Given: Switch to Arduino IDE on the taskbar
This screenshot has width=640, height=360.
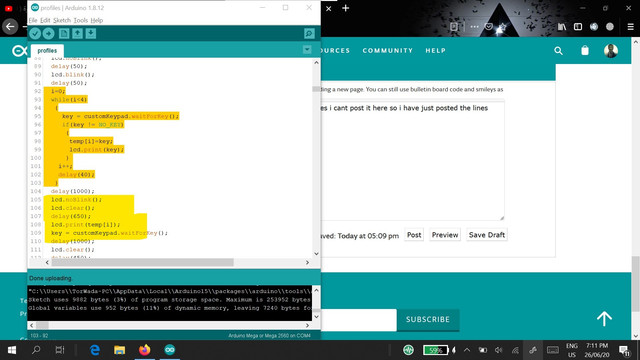Looking at the screenshot, I should click(x=170, y=350).
